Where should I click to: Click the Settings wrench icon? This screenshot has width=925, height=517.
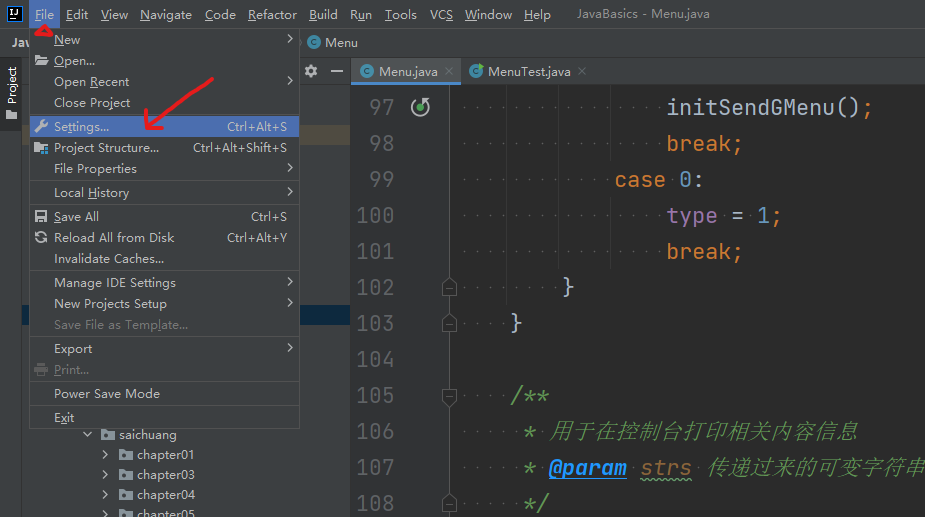tap(41, 126)
